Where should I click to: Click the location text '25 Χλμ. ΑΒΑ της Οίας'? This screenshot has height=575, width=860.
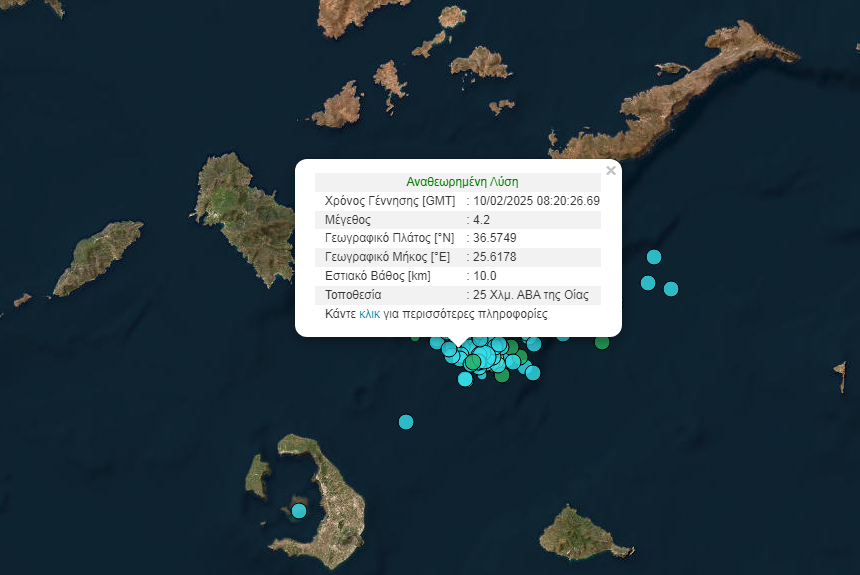531,295
